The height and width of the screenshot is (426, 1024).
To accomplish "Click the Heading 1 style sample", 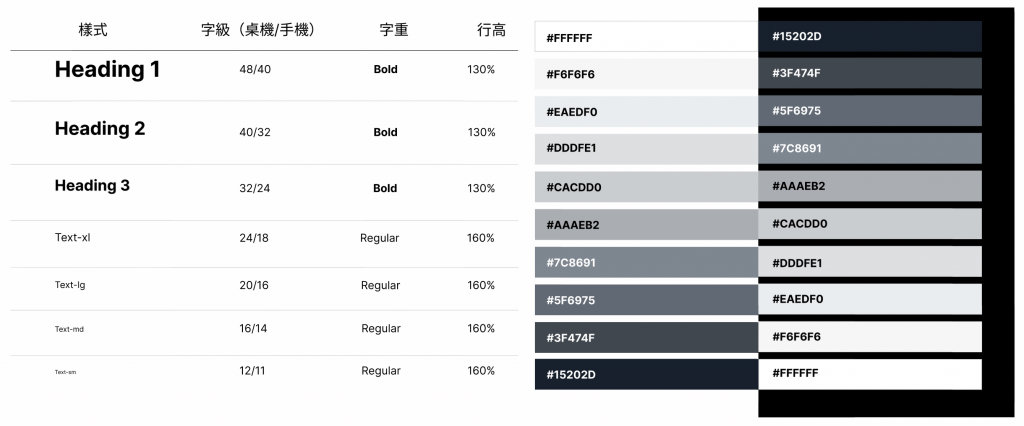I will point(107,70).
